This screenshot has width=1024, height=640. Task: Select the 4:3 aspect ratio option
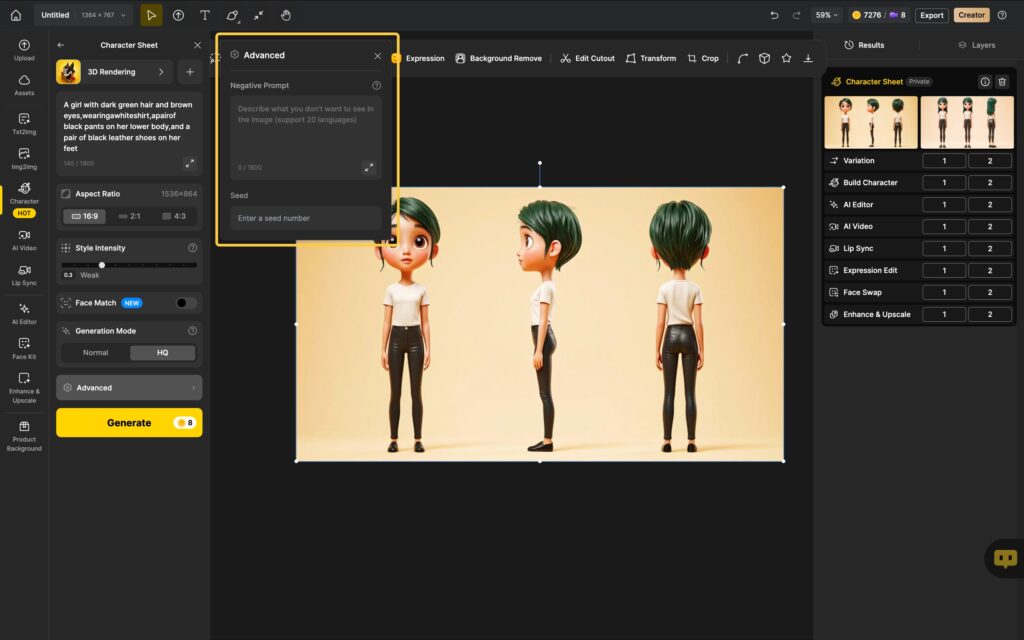pos(174,216)
